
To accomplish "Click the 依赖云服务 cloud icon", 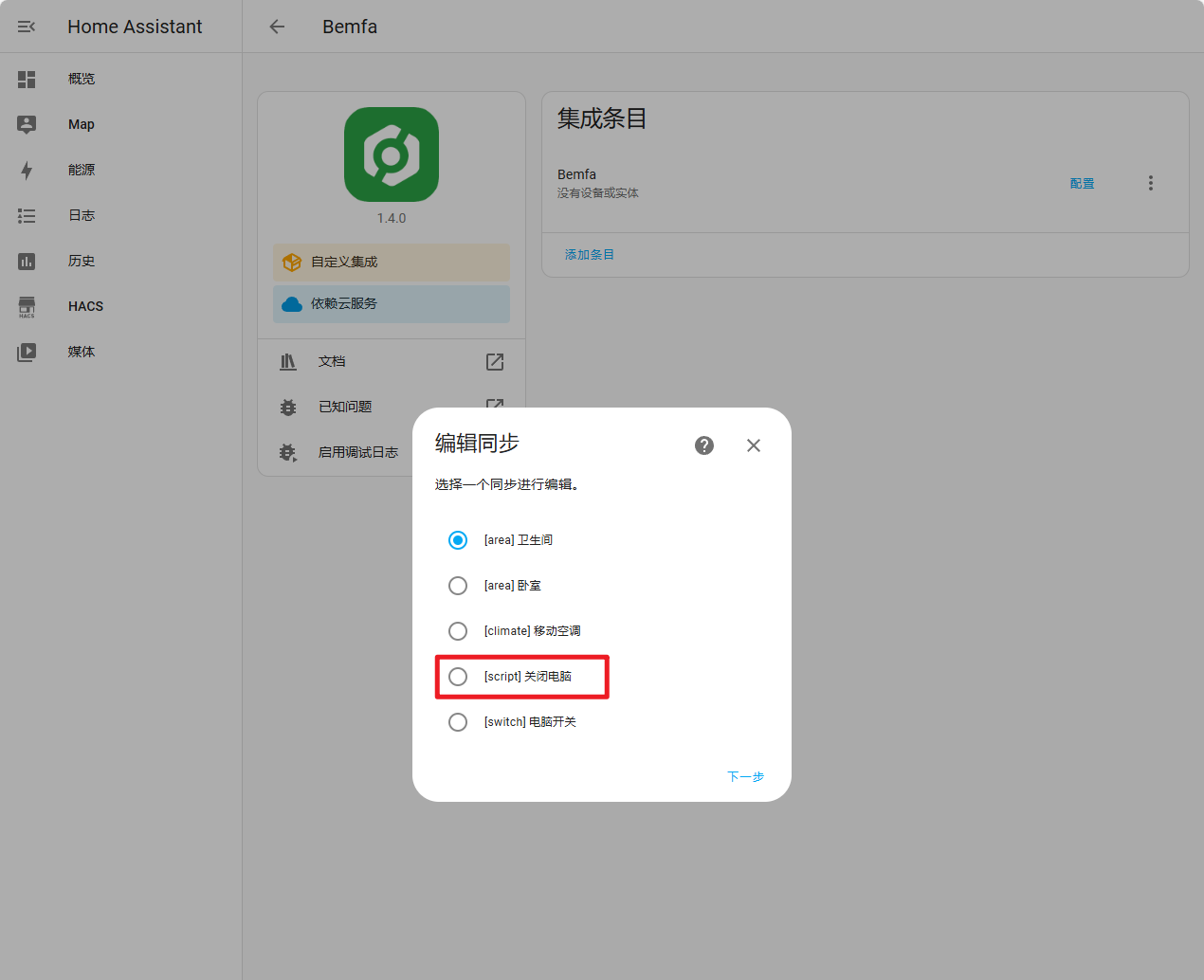I will coord(292,303).
